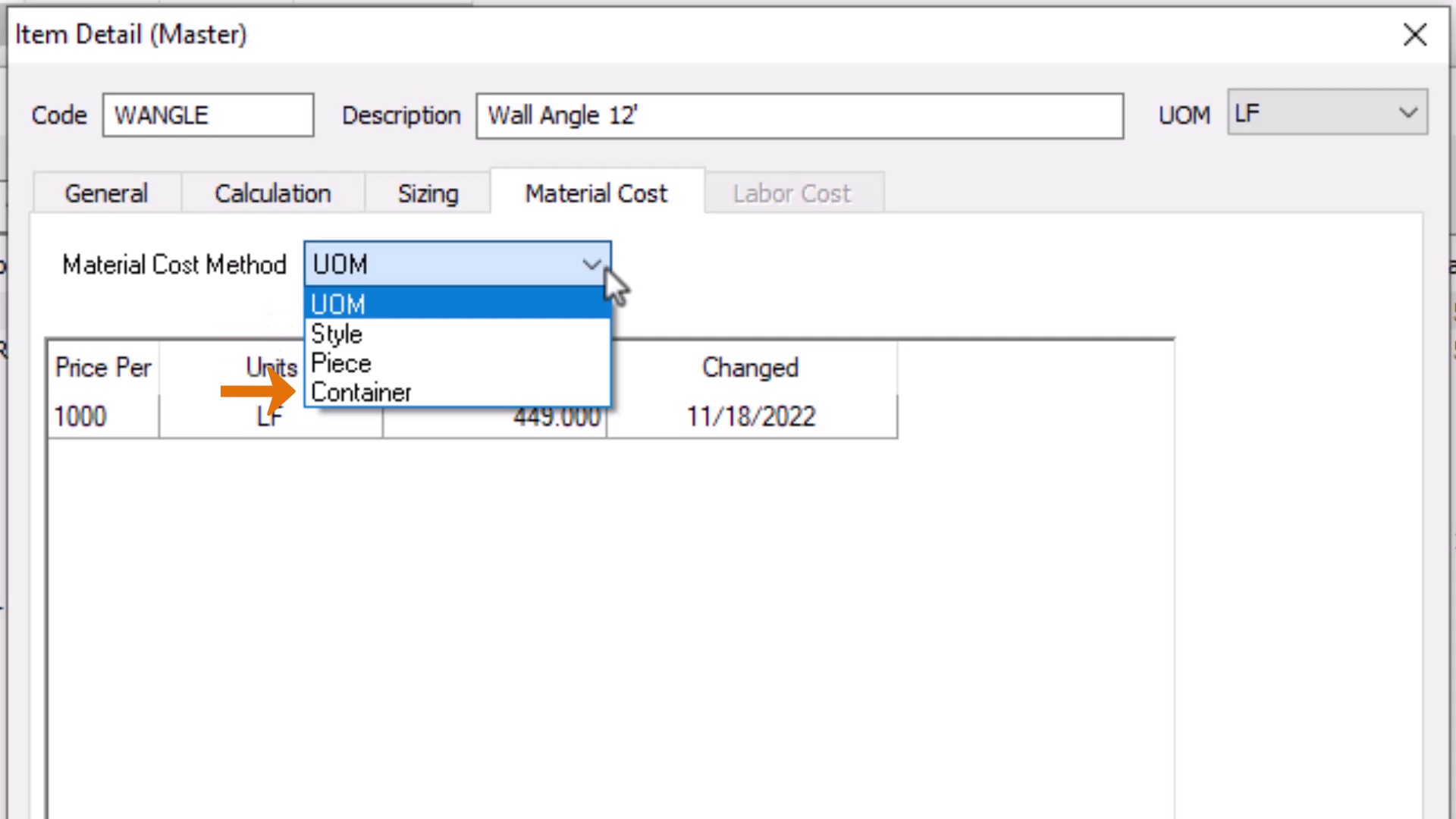Viewport: 1456px width, 819px height.
Task: Click the Price Per column header
Action: tap(103, 368)
